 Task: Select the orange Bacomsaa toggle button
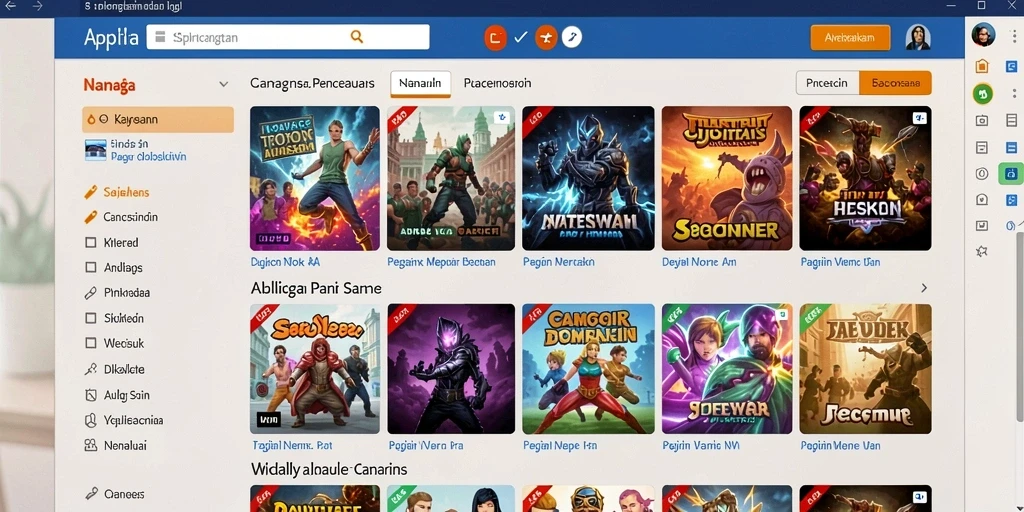(x=895, y=83)
